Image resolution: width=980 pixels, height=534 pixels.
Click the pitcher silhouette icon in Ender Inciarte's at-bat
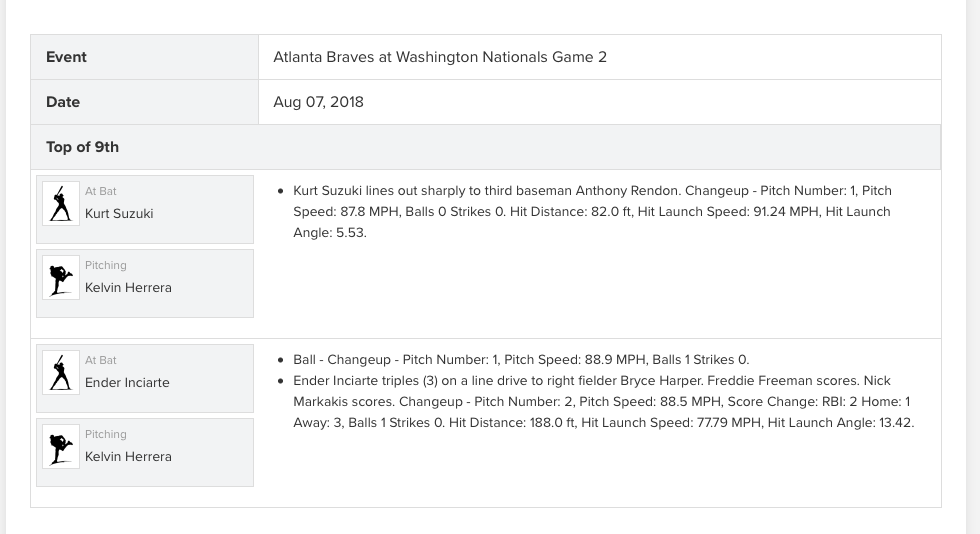(61, 446)
